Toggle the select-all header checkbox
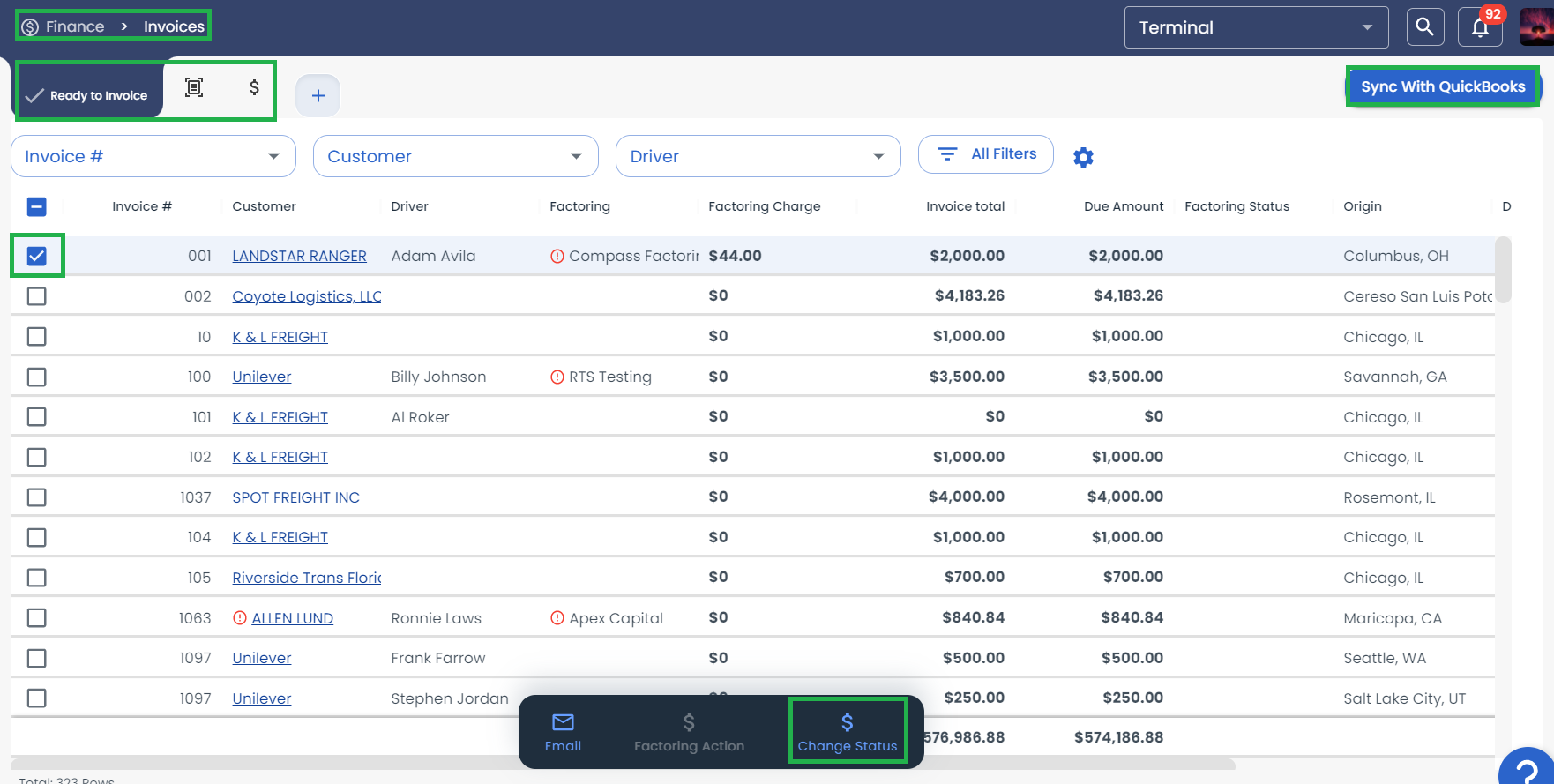Screen dimensions: 1554x784 pos(36,207)
